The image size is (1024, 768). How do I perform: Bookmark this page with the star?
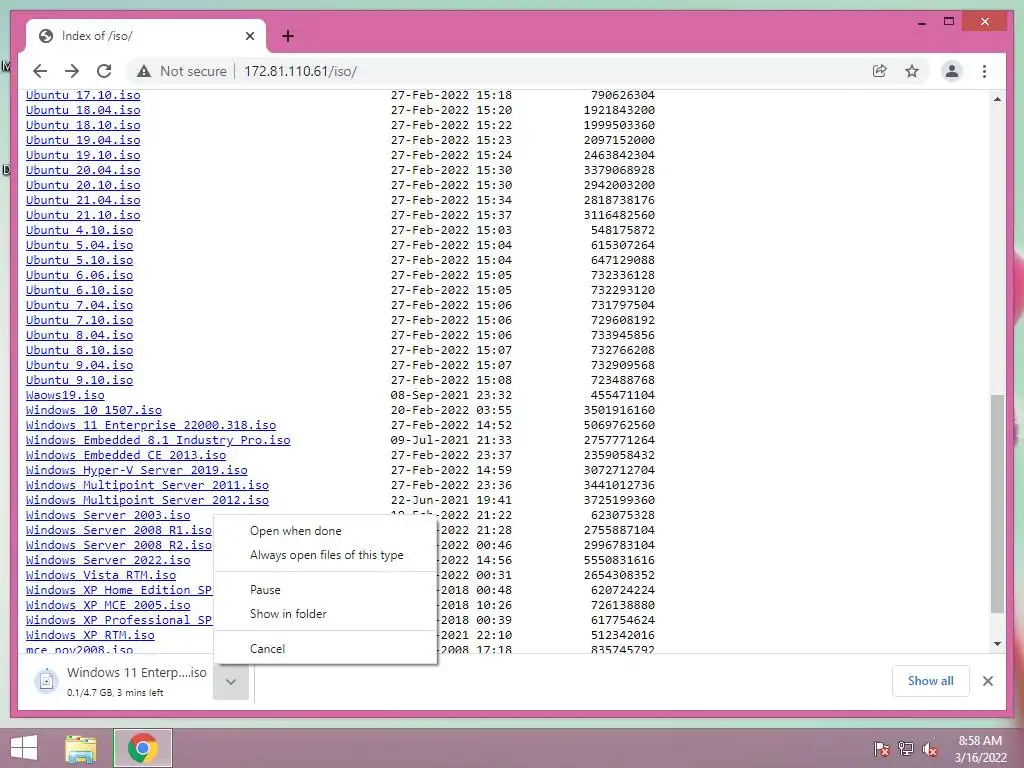(912, 71)
